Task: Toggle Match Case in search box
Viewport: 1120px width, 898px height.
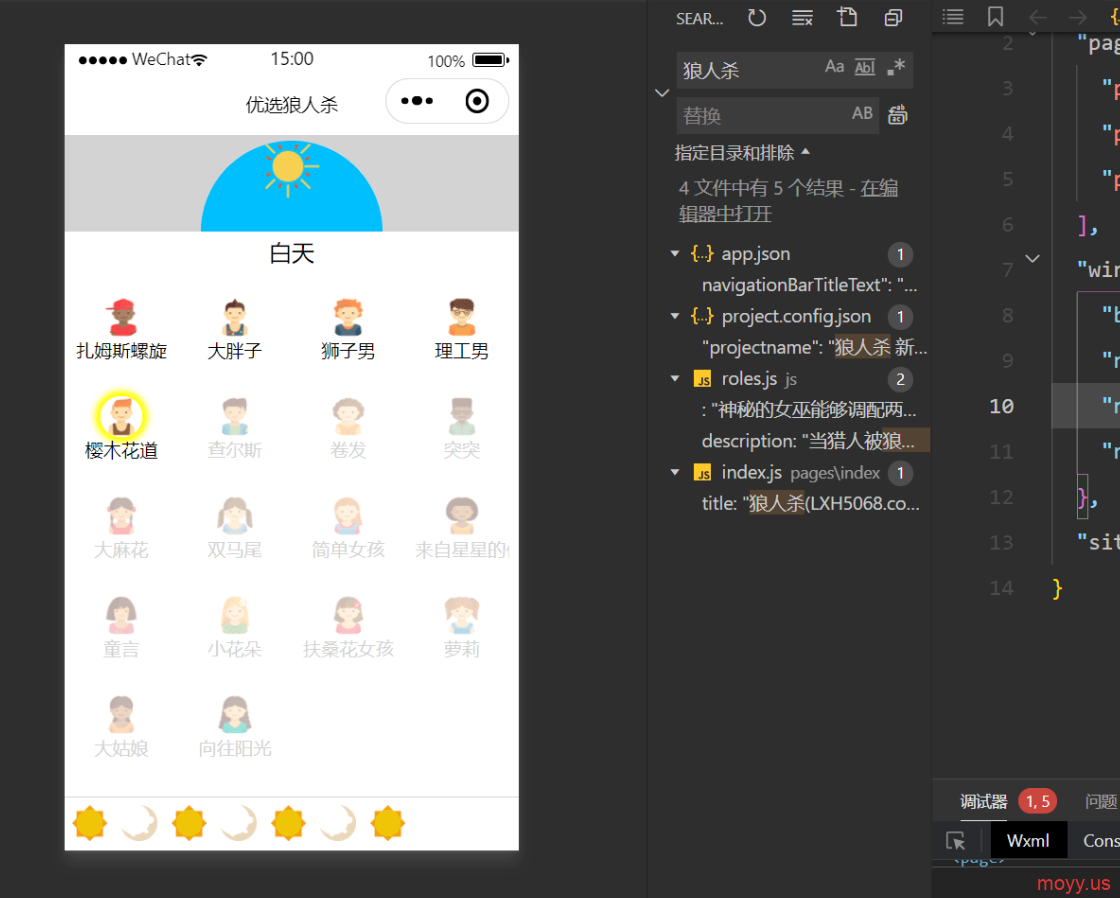Action: [834, 67]
